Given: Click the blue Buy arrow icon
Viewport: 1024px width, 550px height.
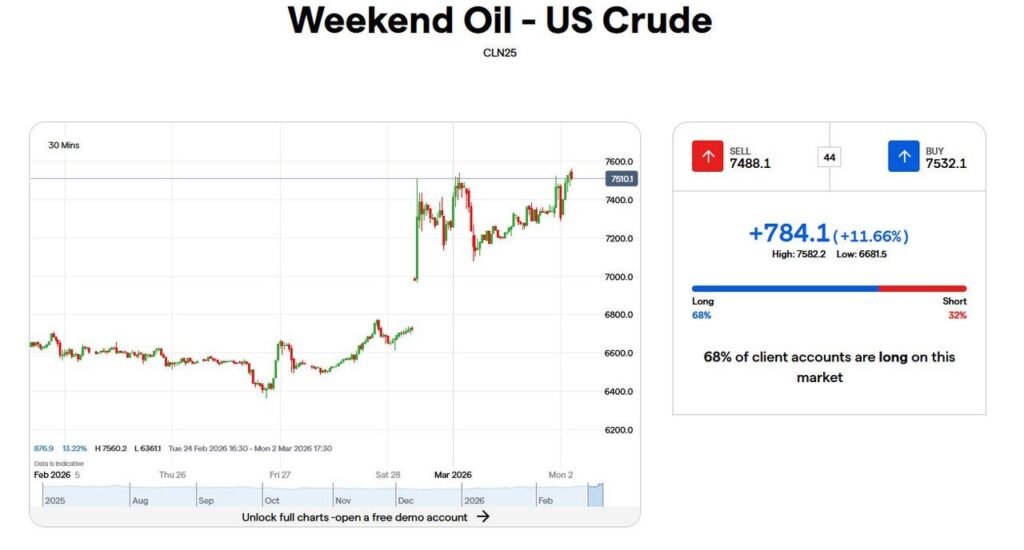Looking at the screenshot, I should coord(903,157).
